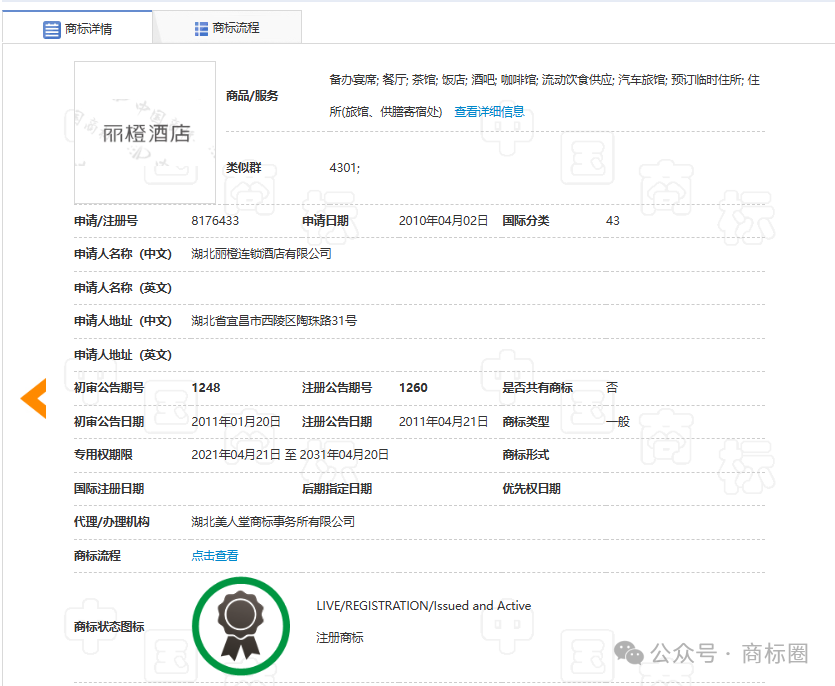Click the 丽橙酒店 trademark image
Image resolution: width=835 pixels, height=686 pixels.
pos(144,132)
